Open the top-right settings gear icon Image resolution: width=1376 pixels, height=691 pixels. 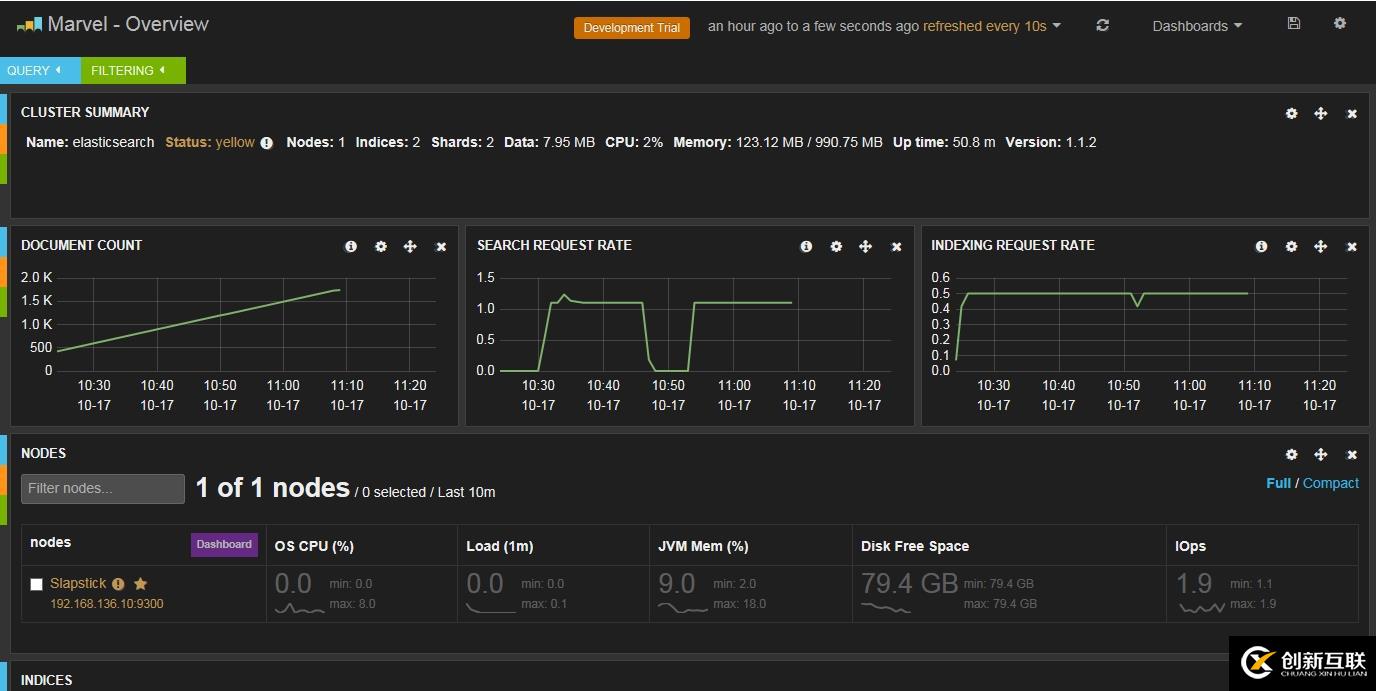[1340, 24]
